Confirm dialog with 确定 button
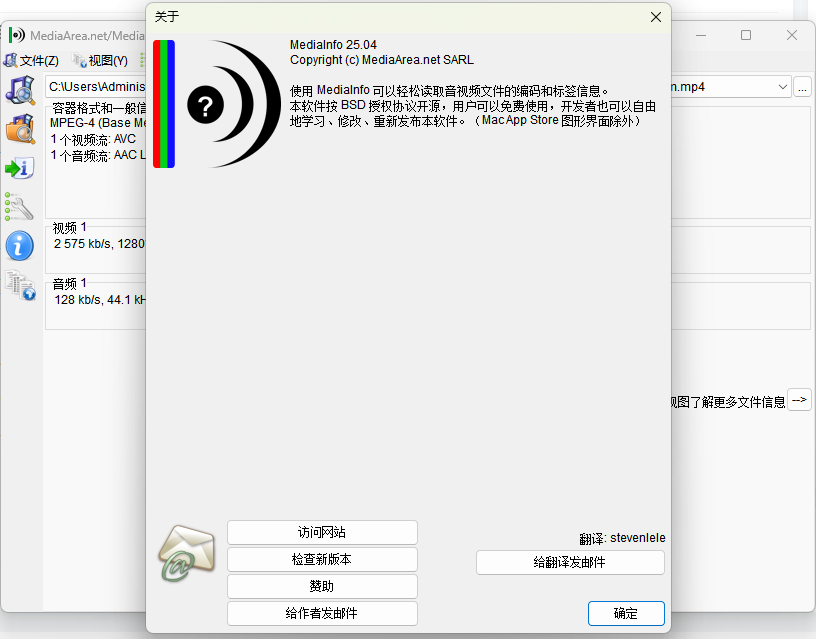This screenshot has width=816, height=639. [626, 614]
